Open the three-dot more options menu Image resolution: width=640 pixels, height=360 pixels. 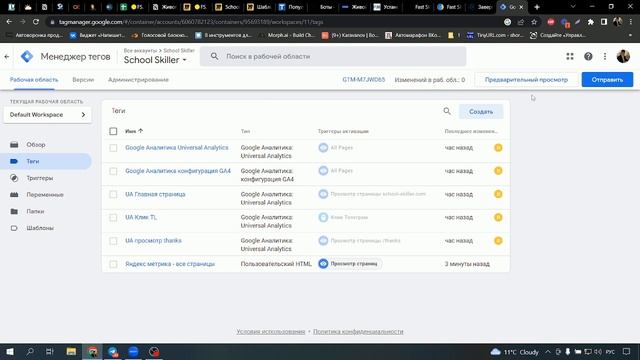[x=605, y=56]
